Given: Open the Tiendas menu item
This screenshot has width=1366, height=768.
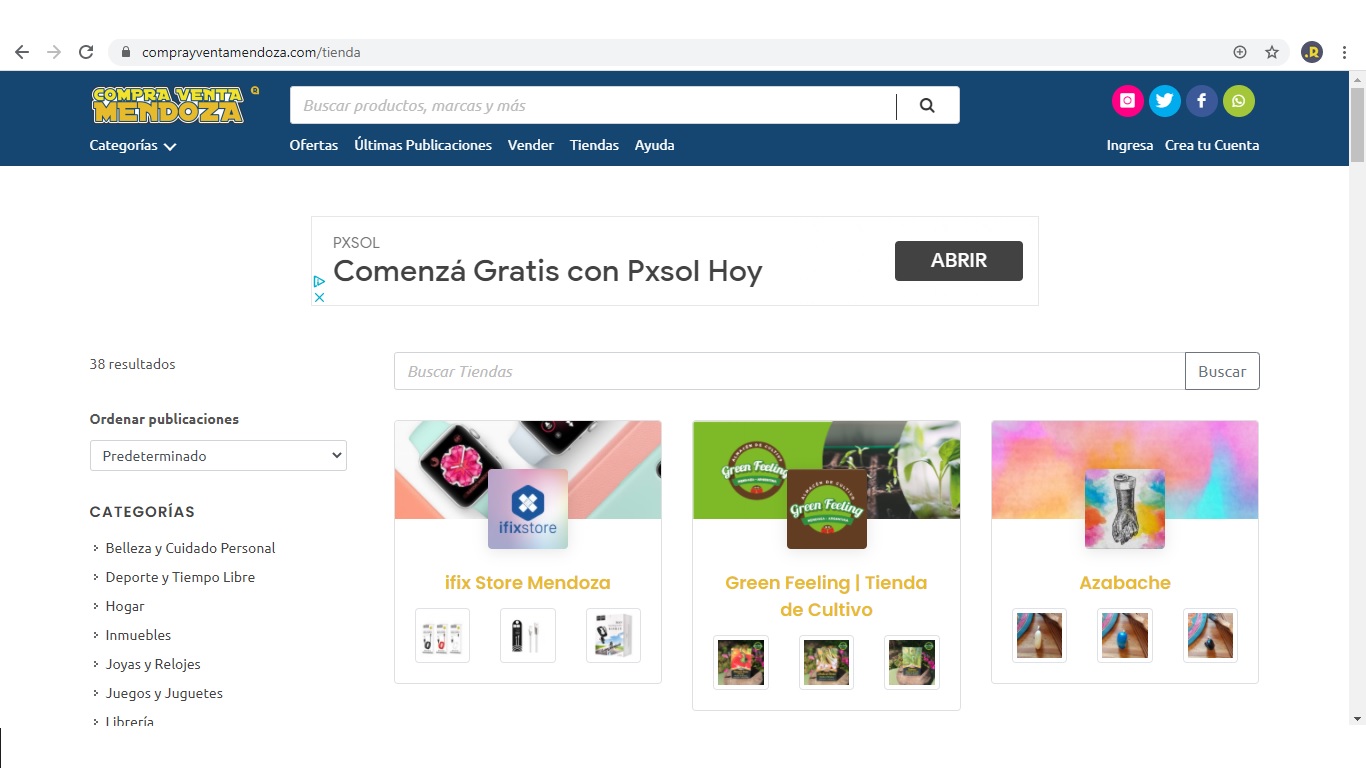Looking at the screenshot, I should pos(594,145).
